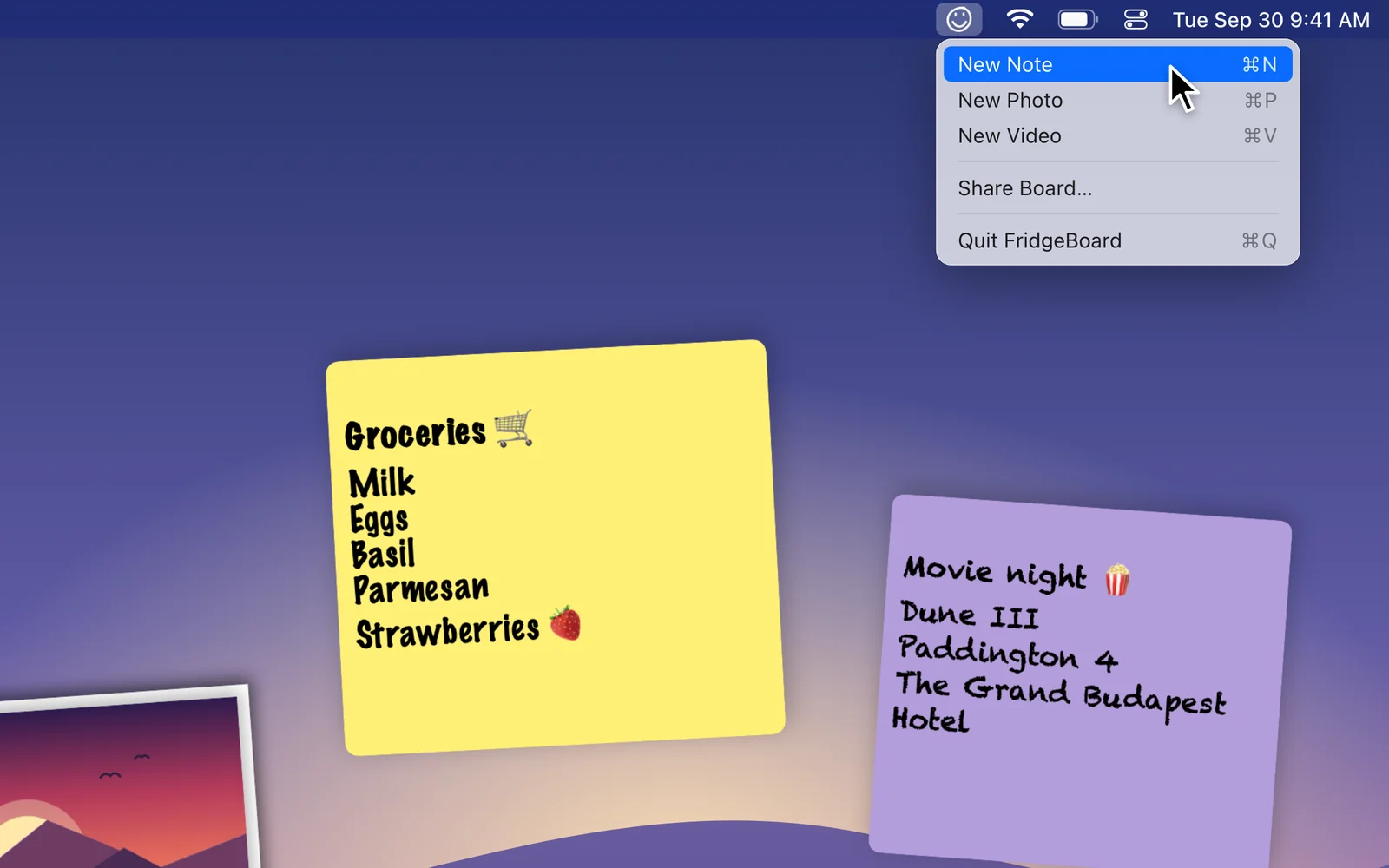
Task: Click the popcorn emoji on Movie night note
Action: (1117, 580)
